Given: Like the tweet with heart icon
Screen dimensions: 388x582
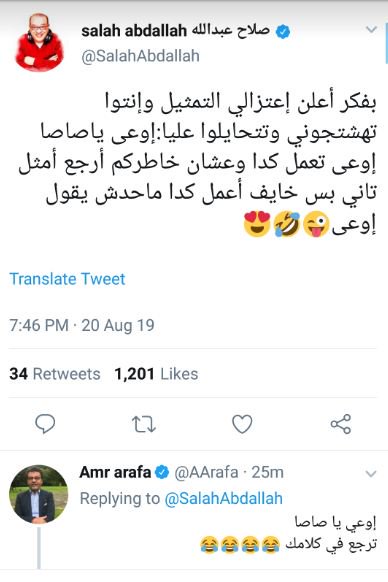Looking at the screenshot, I should click(242, 424).
